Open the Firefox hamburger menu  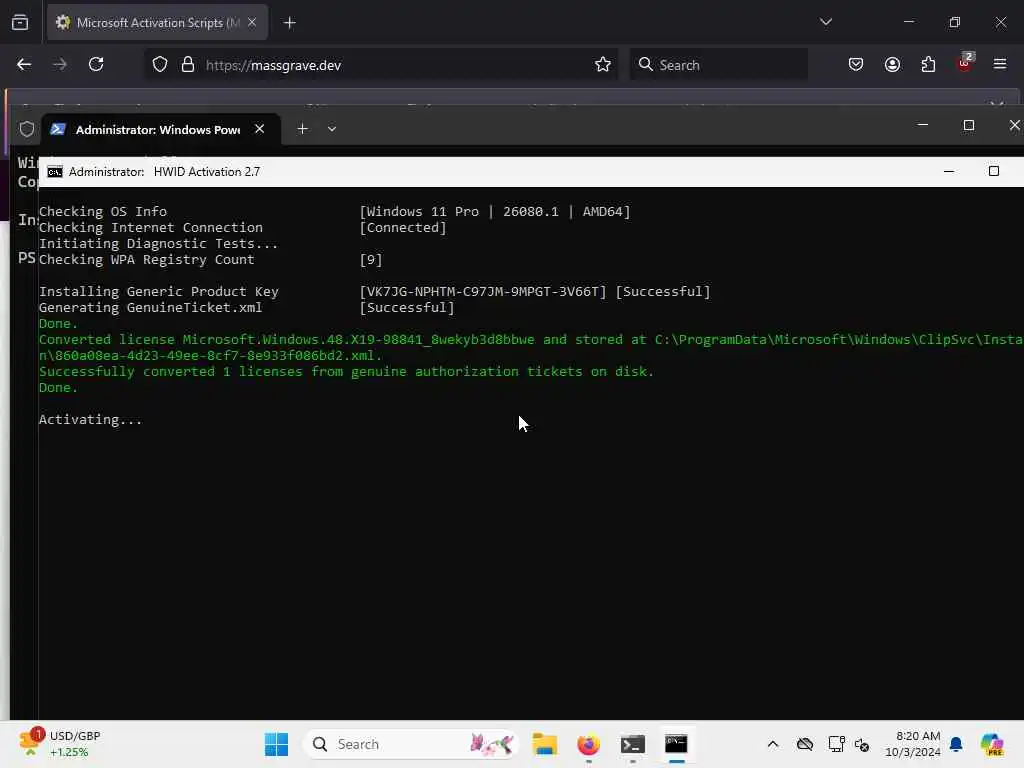pos(1000,64)
